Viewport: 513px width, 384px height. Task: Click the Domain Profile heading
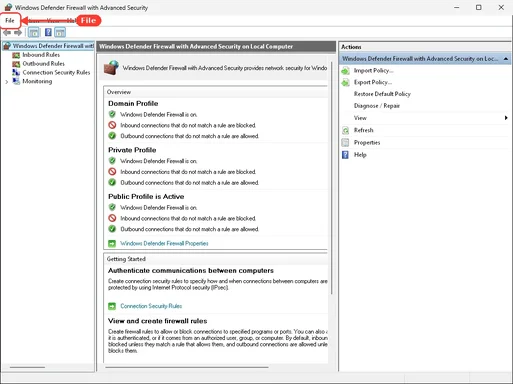[133, 103]
